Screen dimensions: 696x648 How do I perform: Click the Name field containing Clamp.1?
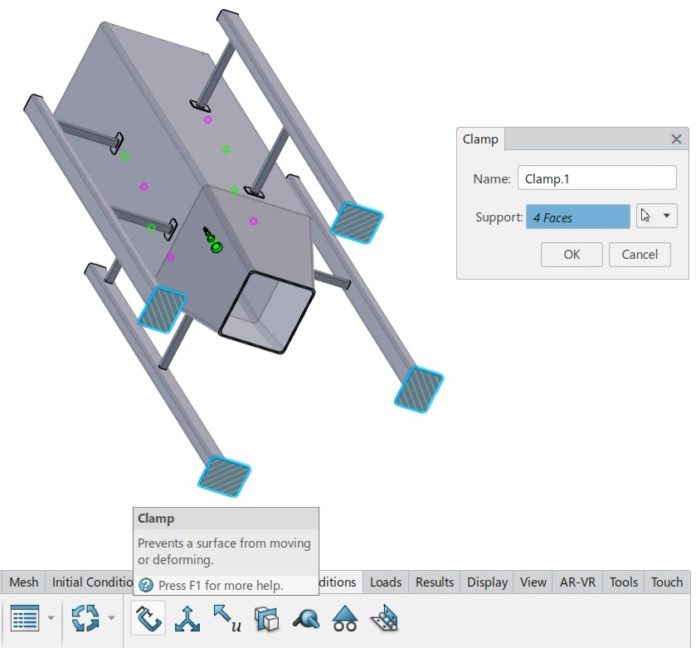[597, 179]
